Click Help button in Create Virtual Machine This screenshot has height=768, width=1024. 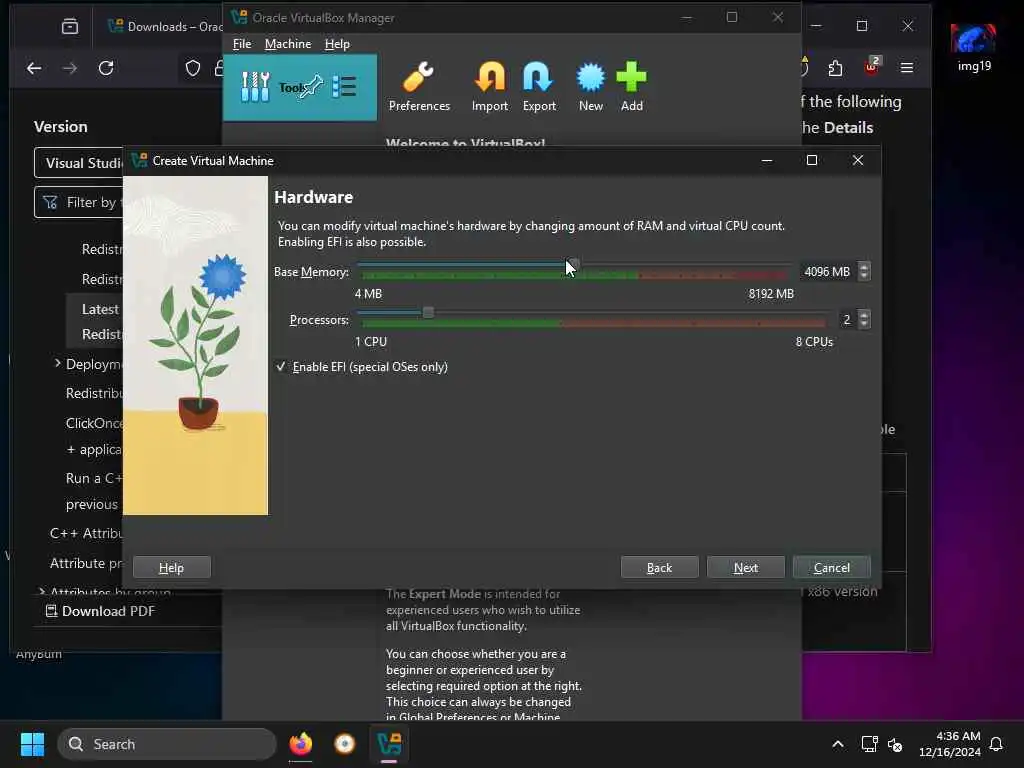171,568
